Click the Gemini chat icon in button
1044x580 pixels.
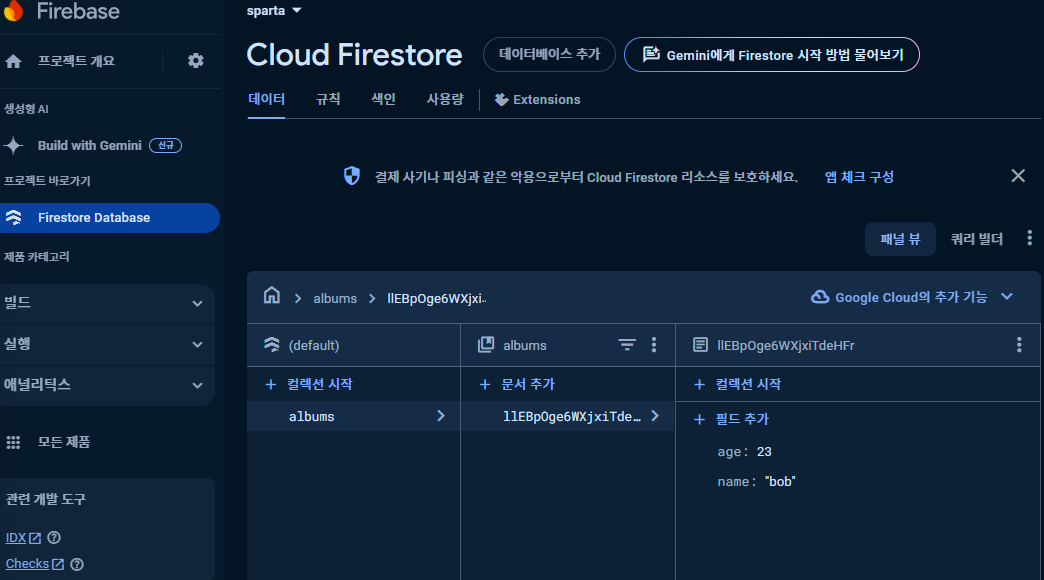click(651, 55)
